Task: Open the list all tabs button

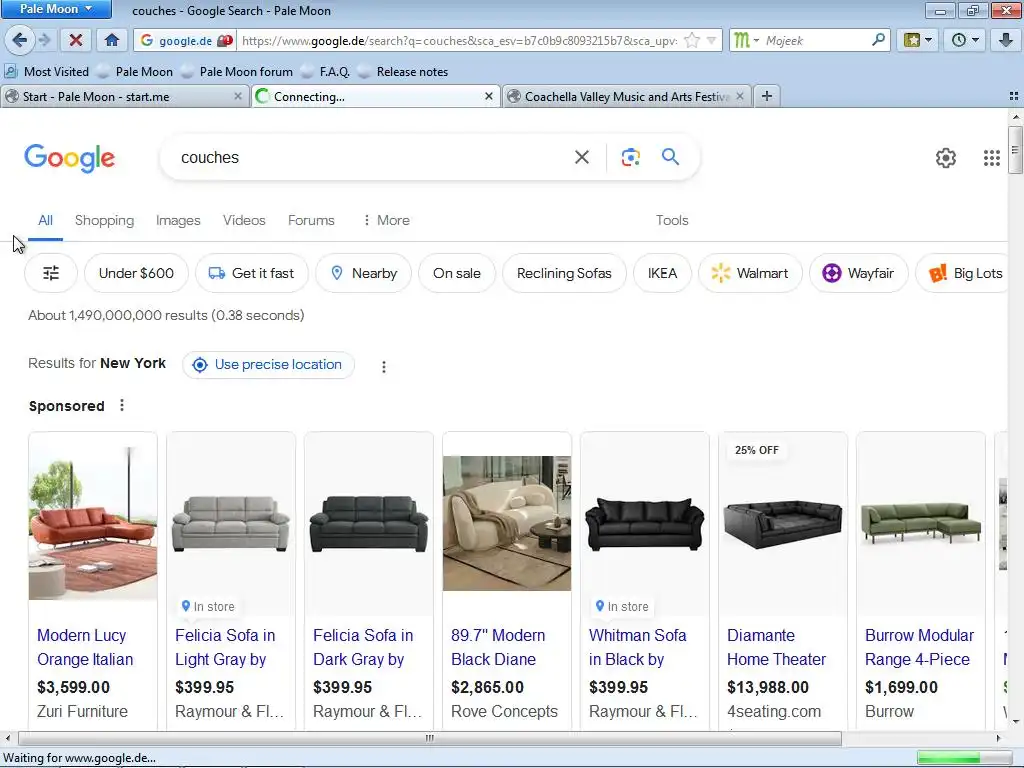Action: pyautogui.click(x=1014, y=96)
